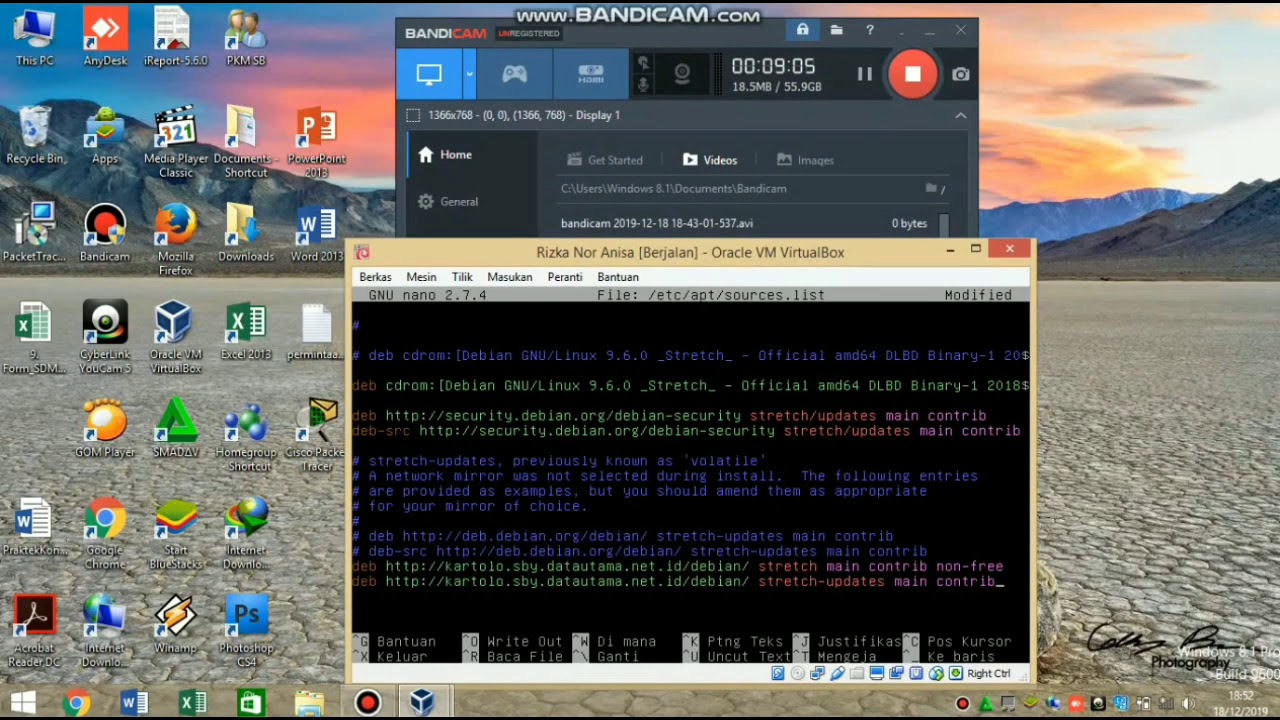Open File Explorer taskbar icon
This screenshot has height=720, width=1280.
[x=309, y=703]
